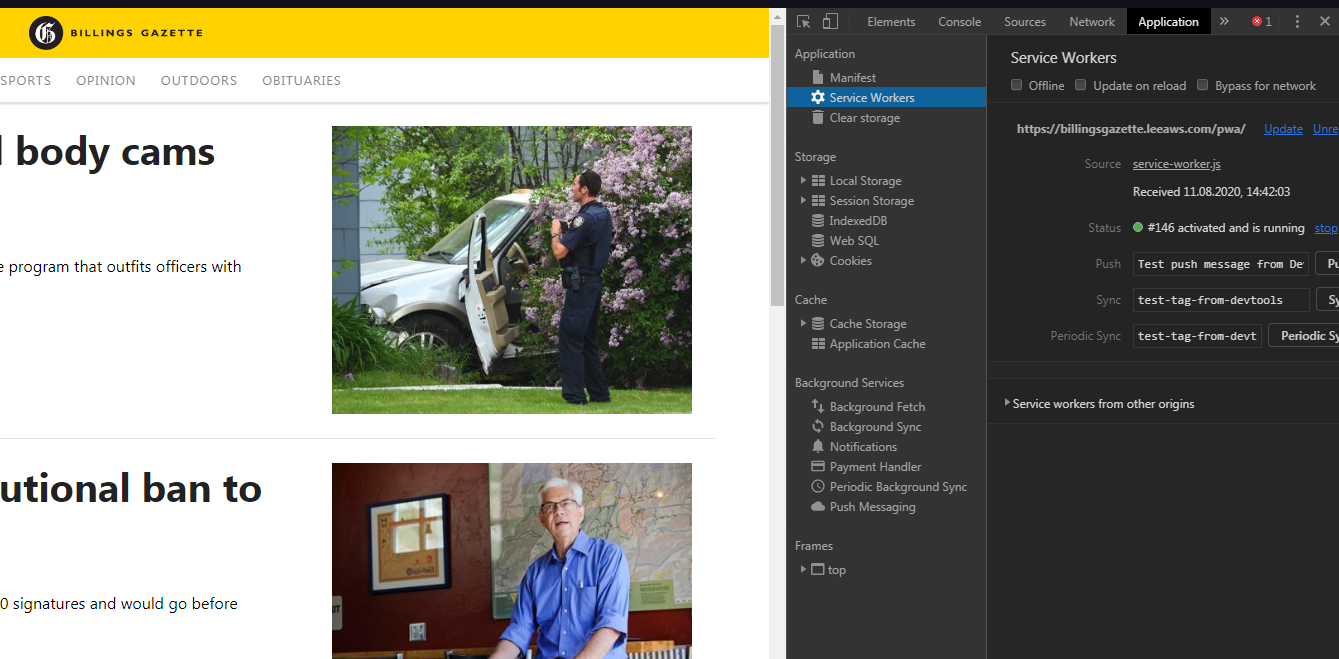Open Push Messaging cloud entry

tap(871, 507)
